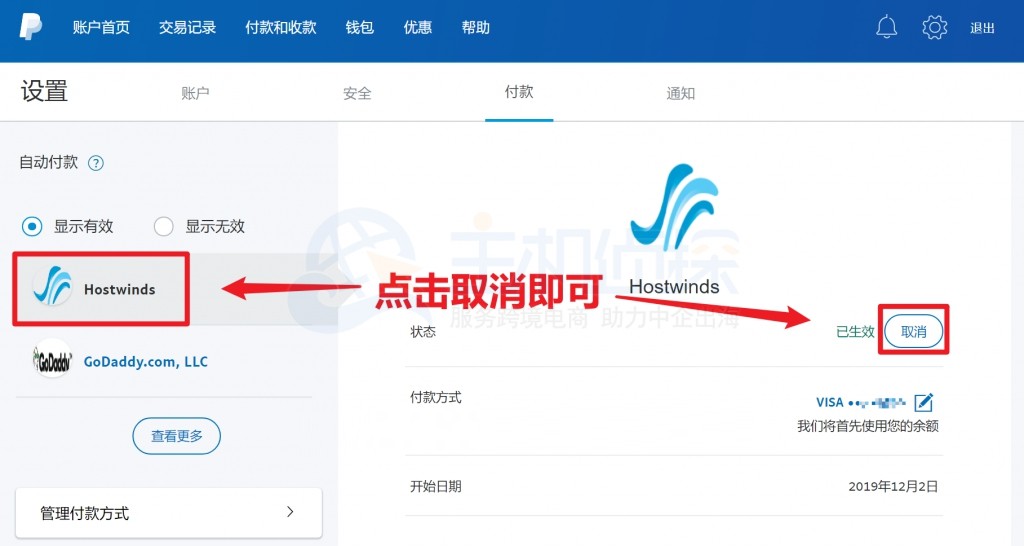The image size is (1024, 546).
Task: Open 钱包 menu item
Action: [360, 27]
